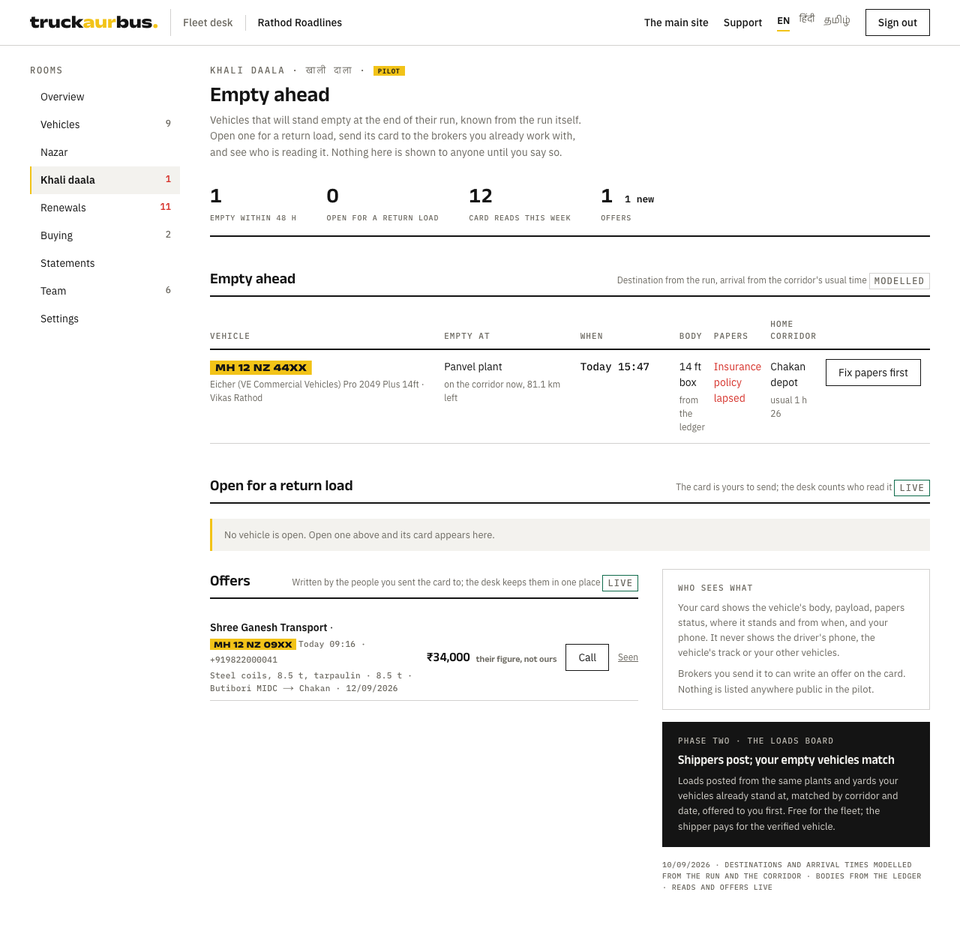
Task: Click the truckaurbus logo
Action: click(94, 23)
